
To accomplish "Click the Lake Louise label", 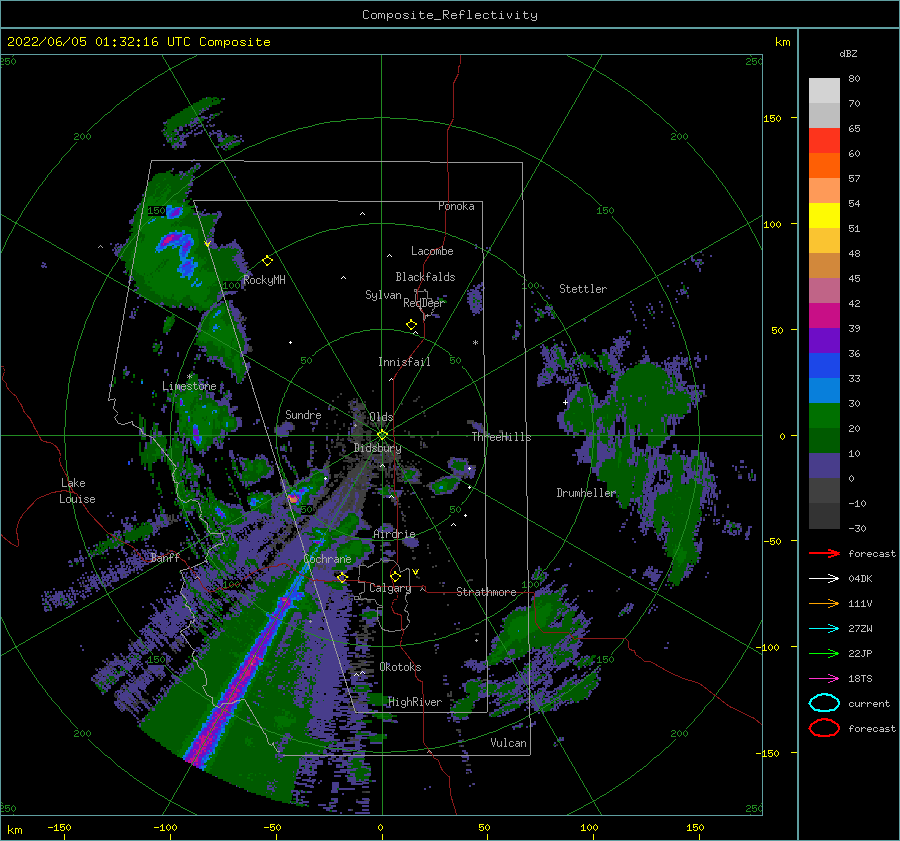I will 77,491.
